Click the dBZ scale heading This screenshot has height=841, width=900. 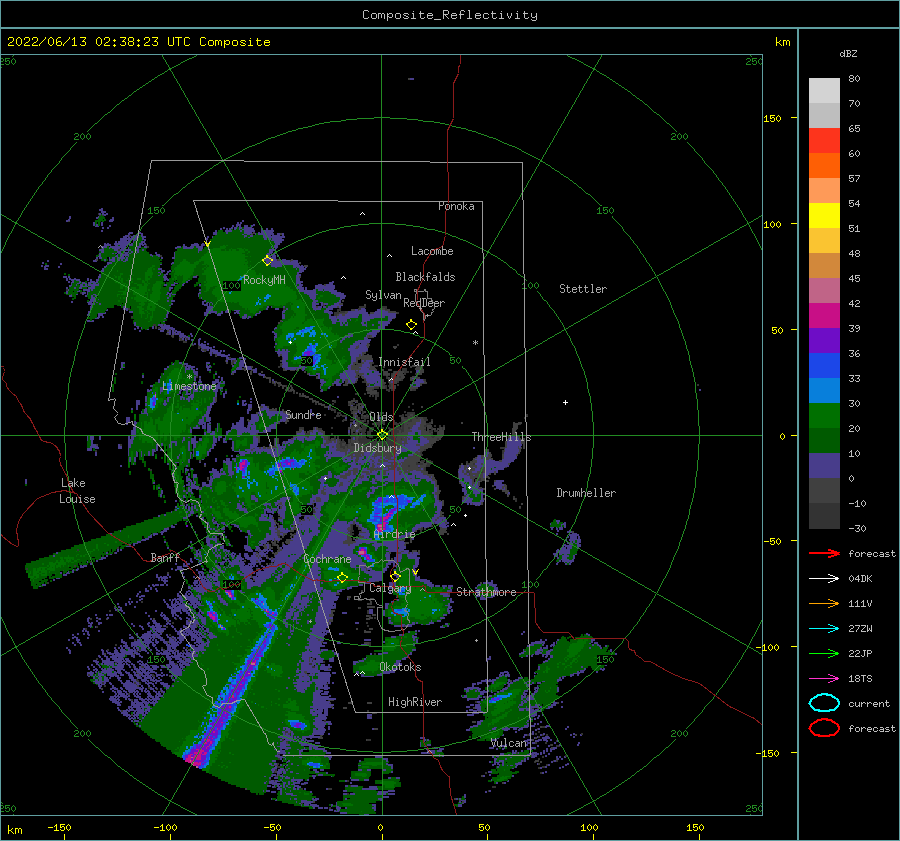848,53
